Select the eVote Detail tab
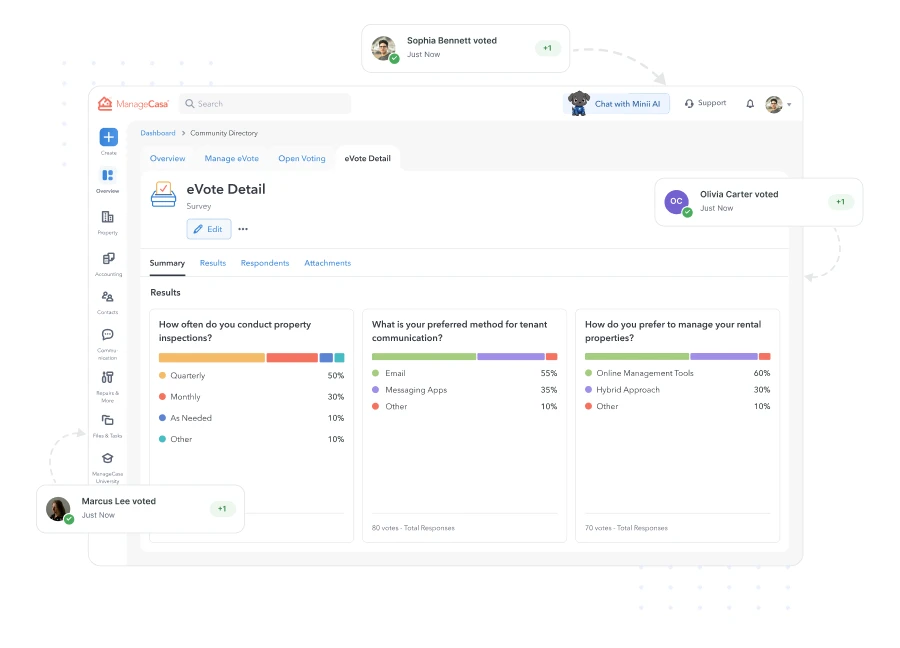The width and height of the screenshot is (900, 648). [367, 158]
